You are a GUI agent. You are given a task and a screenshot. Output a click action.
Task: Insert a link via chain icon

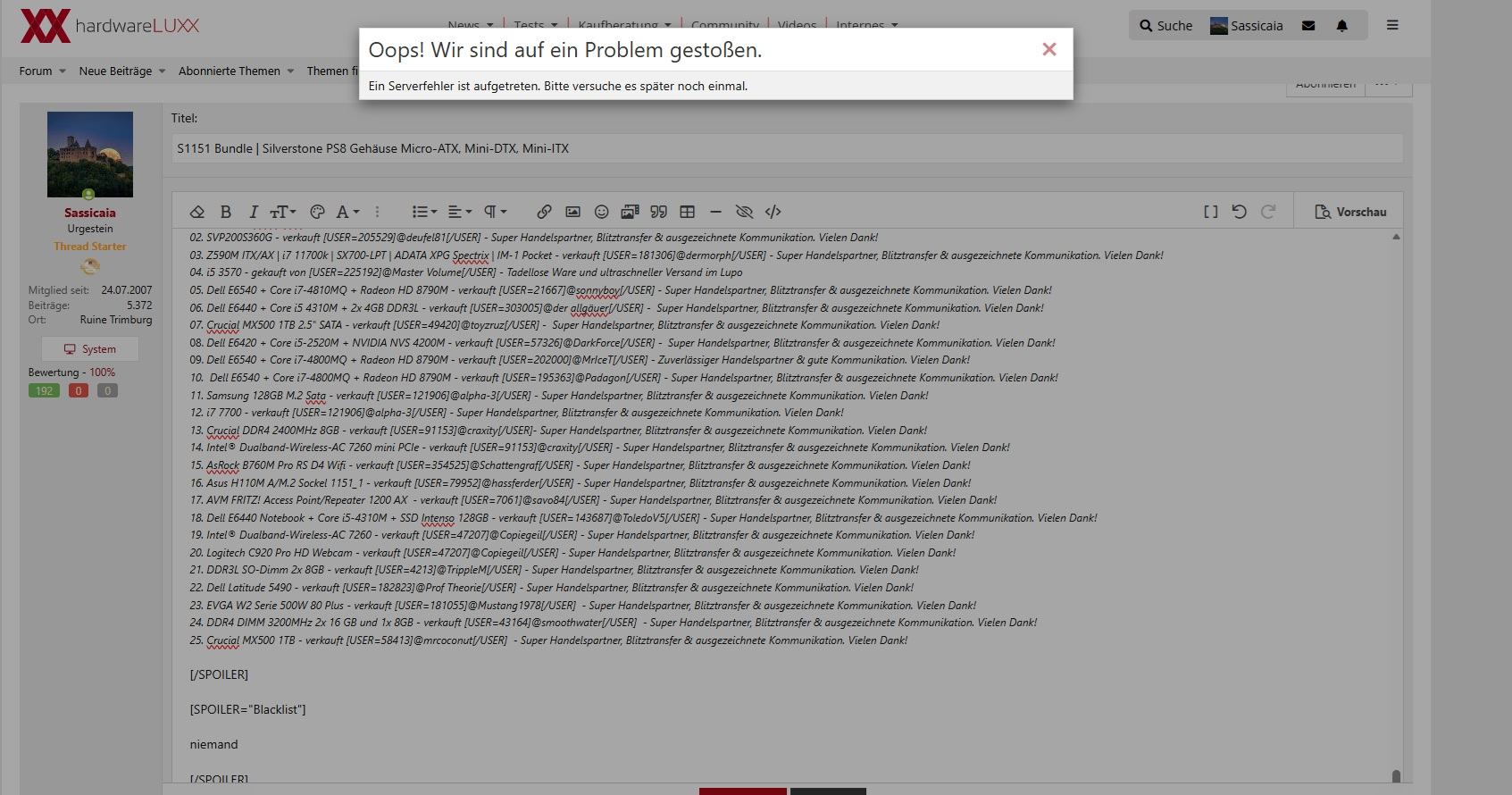click(544, 212)
